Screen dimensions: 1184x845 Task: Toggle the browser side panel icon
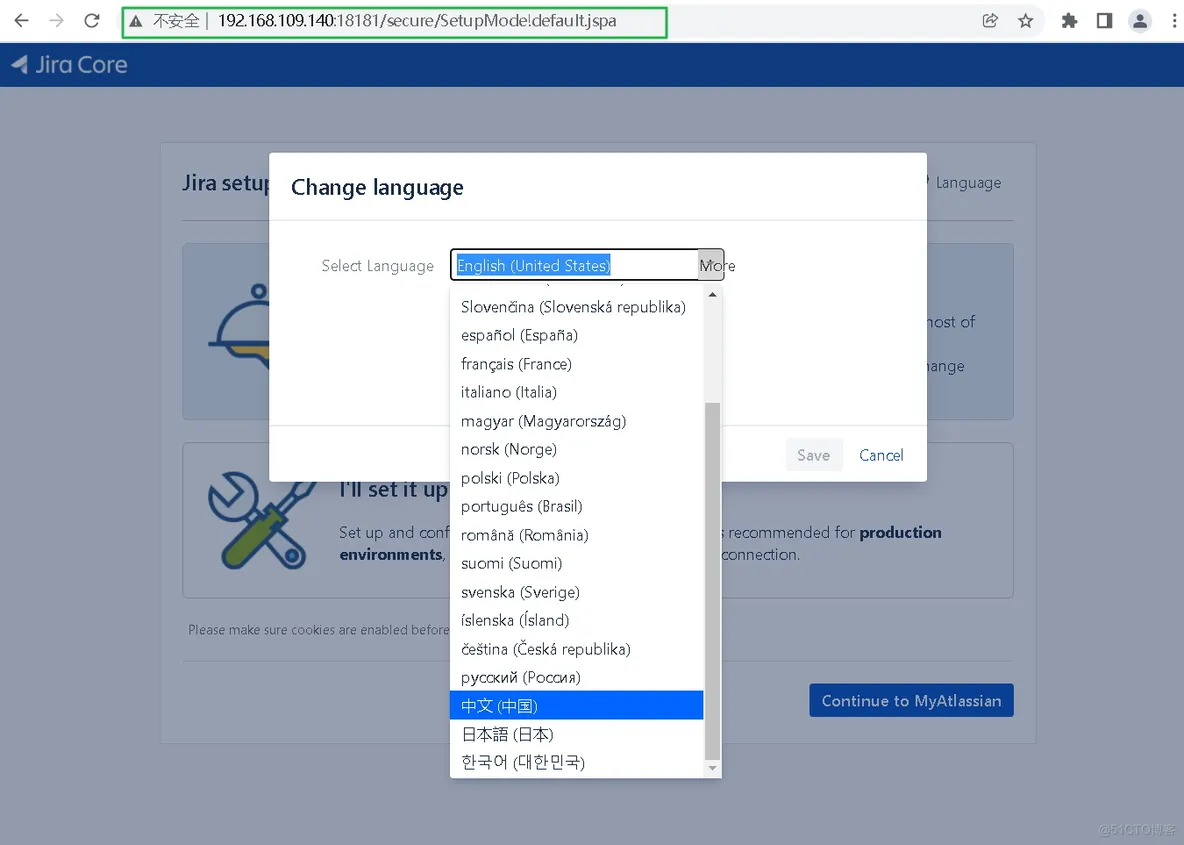(x=1104, y=20)
